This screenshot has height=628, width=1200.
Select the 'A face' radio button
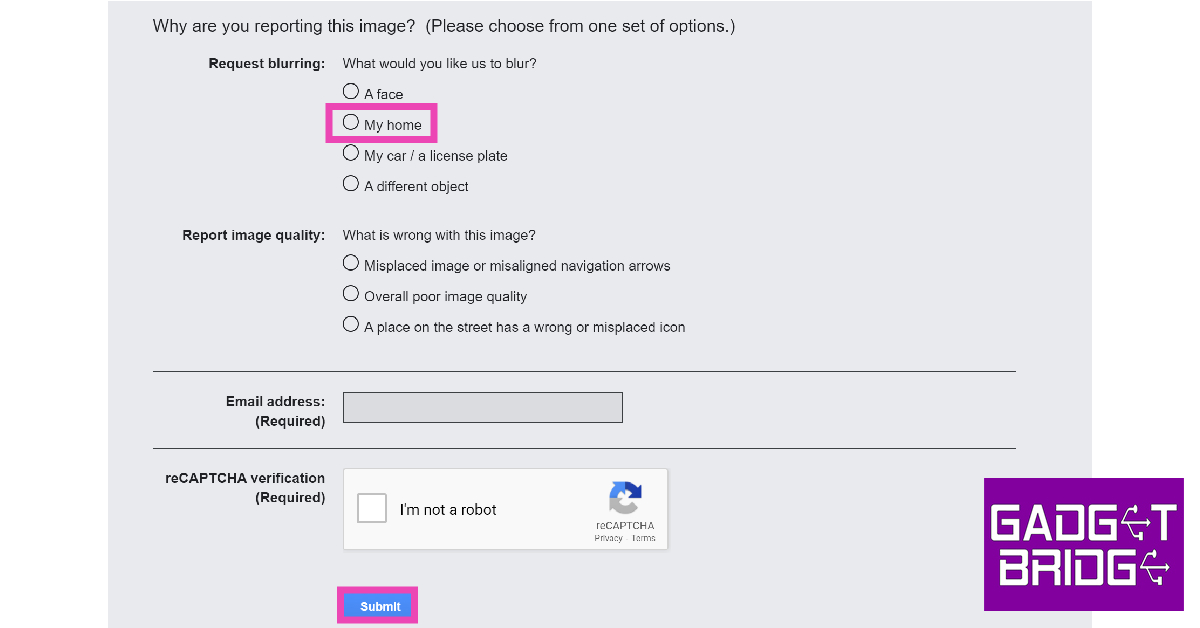click(x=351, y=92)
